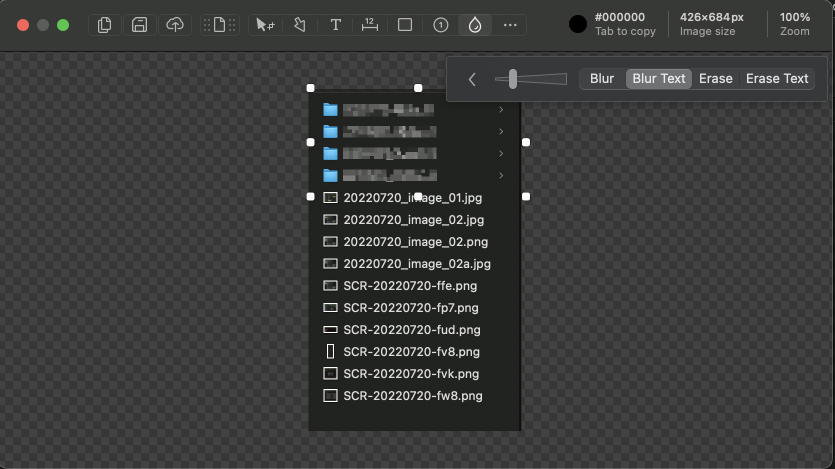This screenshot has width=835, height=469.
Task: Click the upload to cloud icon
Action: 175,25
